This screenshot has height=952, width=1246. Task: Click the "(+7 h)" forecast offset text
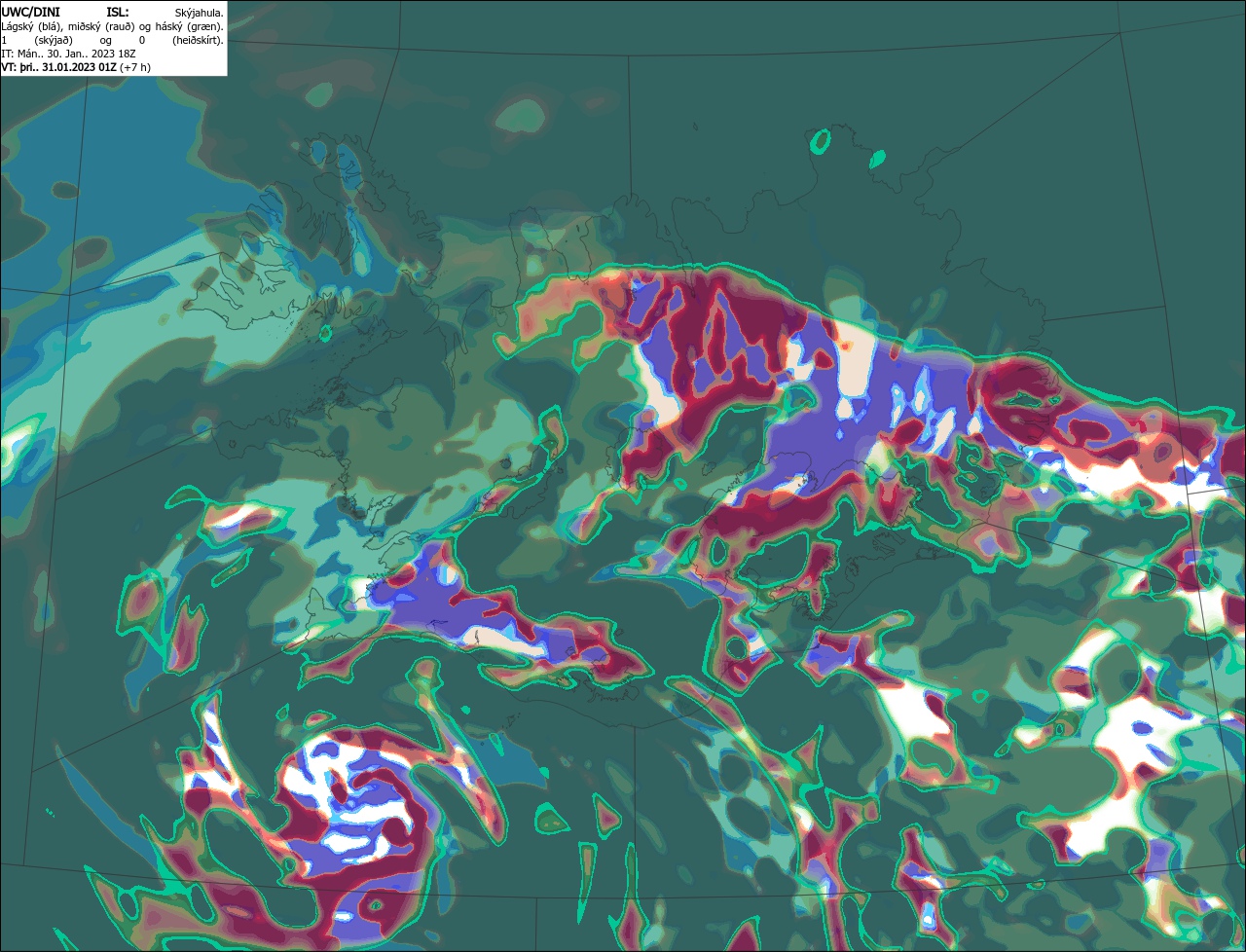(135, 67)
